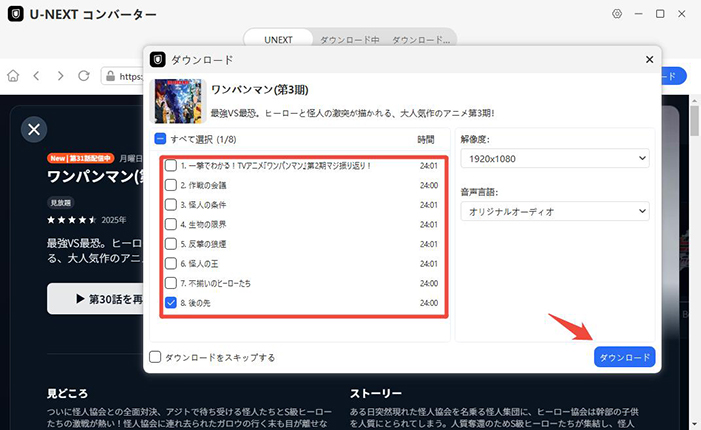
Task: Switch to the ダウンロード中 tab
Action: click(x=350, y=40)
